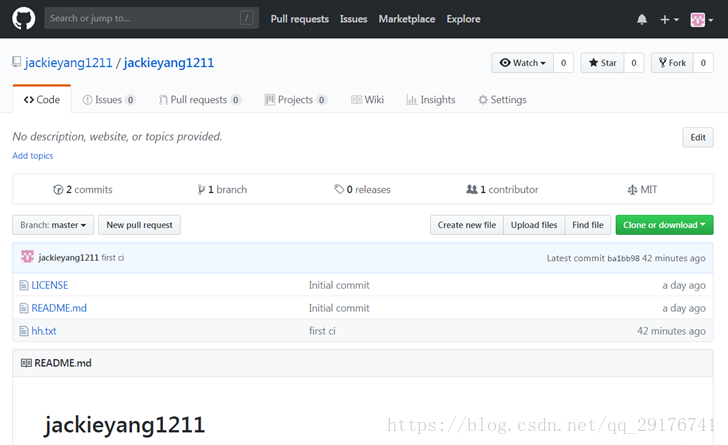Open the Wiki tab

tap(367, 99)
